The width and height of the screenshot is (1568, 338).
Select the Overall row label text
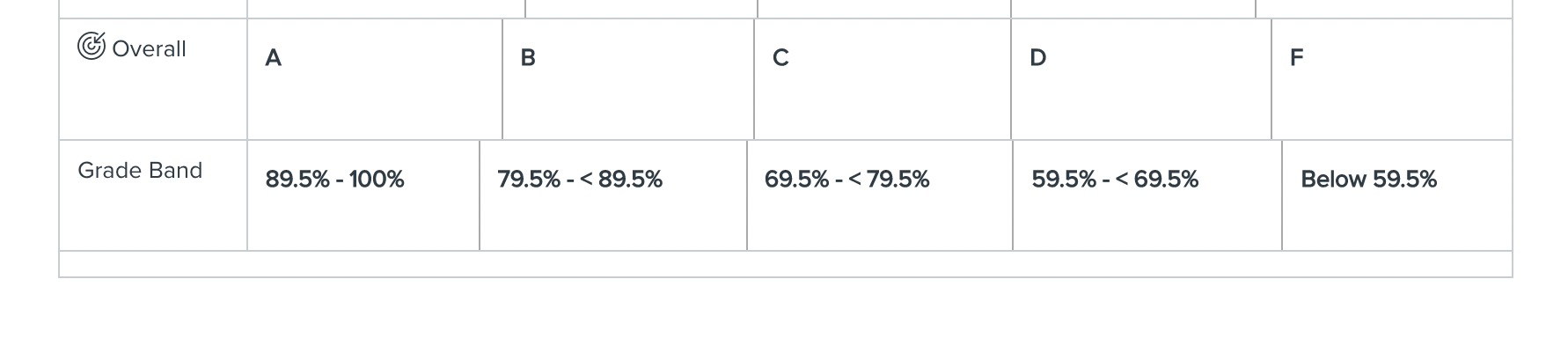pos(149,48)
